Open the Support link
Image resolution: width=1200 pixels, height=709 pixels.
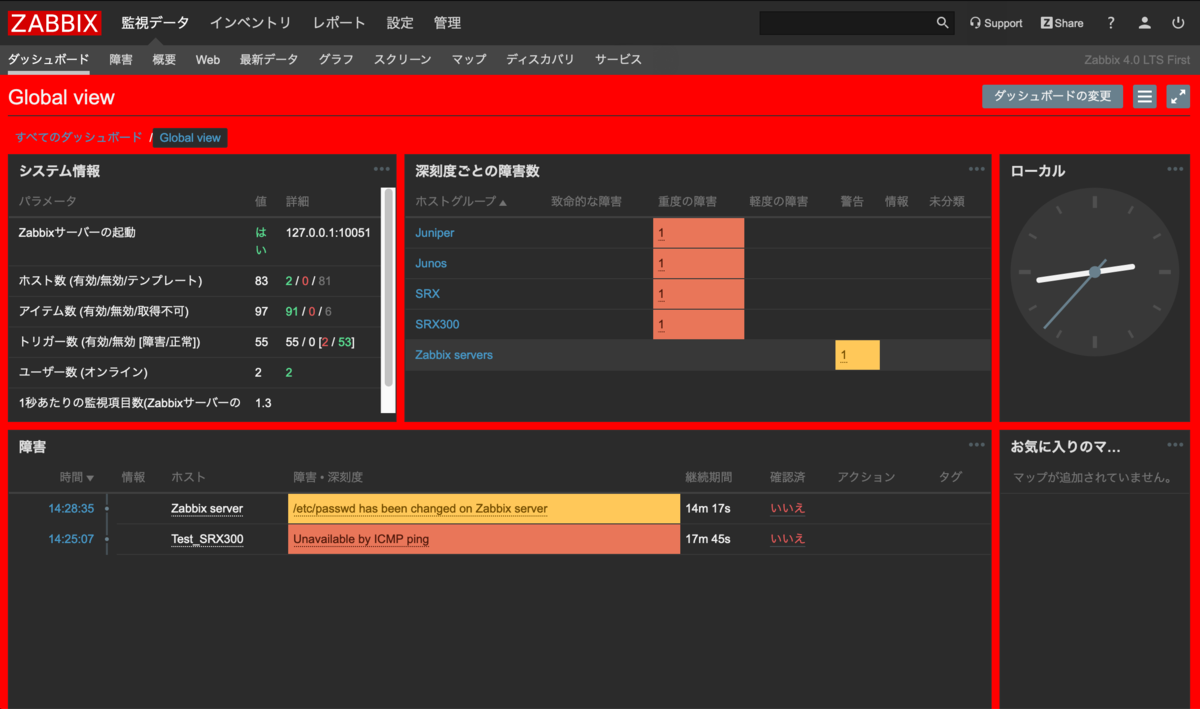pos(996,23)
